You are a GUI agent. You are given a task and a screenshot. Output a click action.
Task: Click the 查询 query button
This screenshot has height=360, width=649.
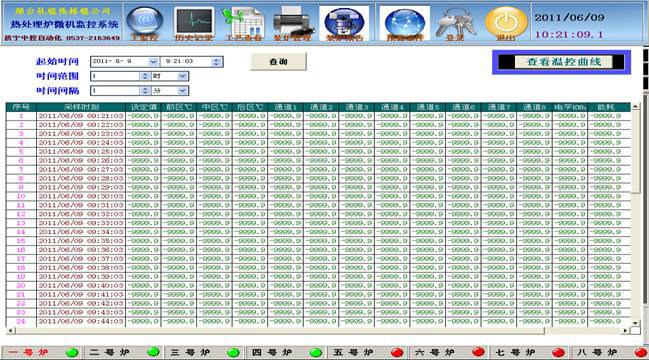[x=278, y=62]
